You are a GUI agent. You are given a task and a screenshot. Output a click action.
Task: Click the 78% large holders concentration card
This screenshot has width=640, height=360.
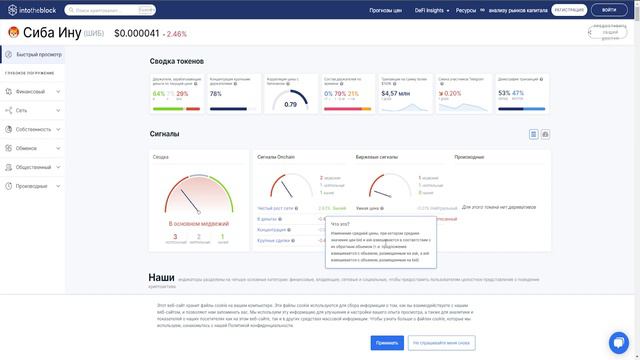click(233, 93)
